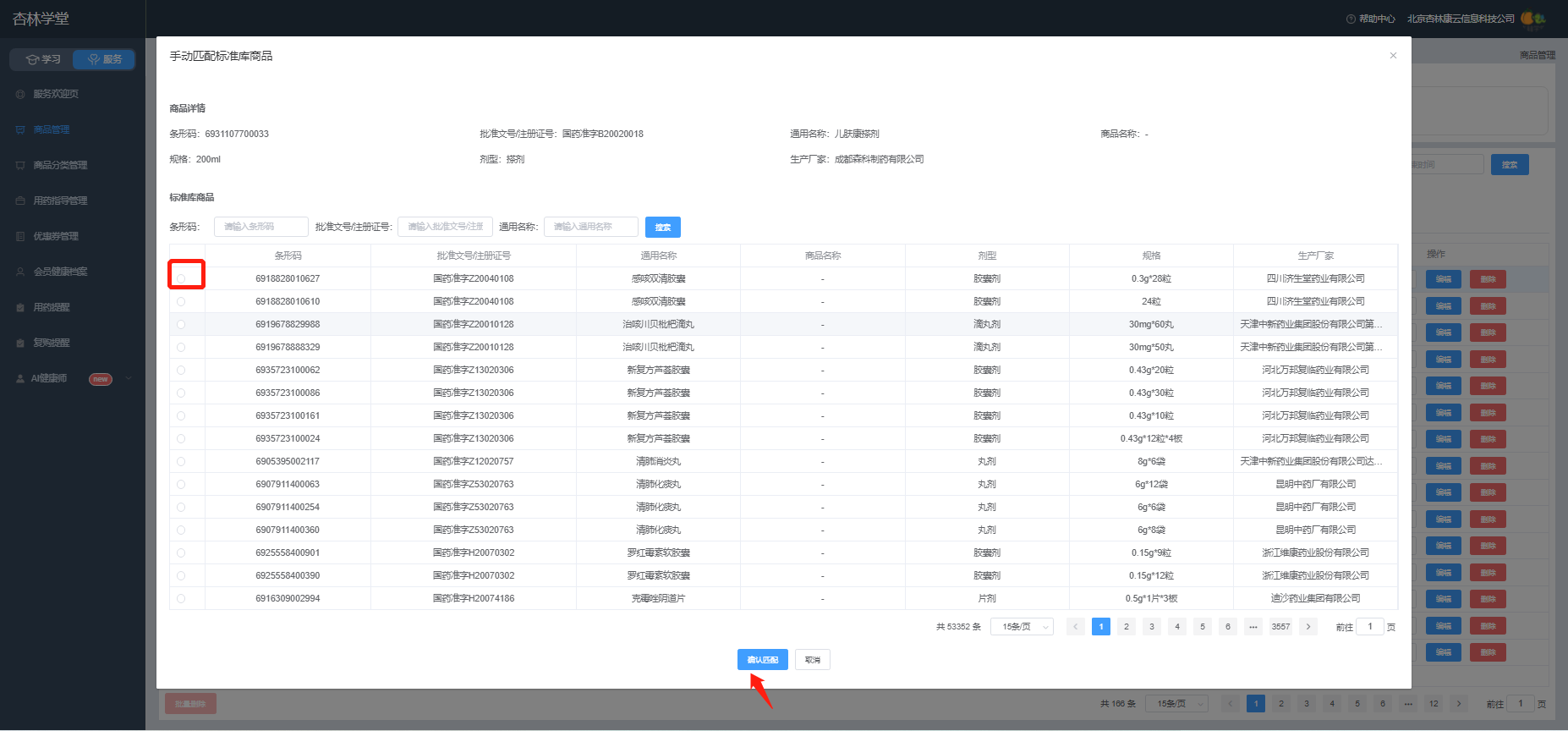Click the 帮助中心 question mark icon
The width and height of the screenshot is (1568, 731).
click(1351, 19)
